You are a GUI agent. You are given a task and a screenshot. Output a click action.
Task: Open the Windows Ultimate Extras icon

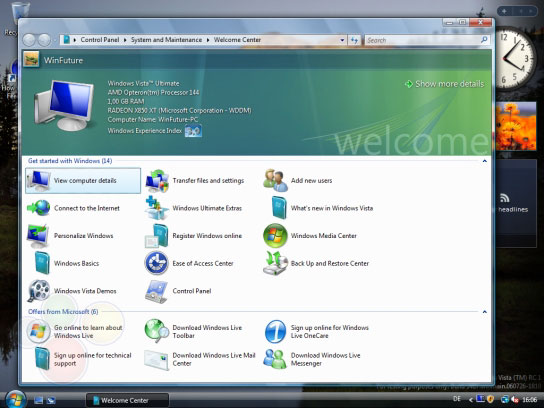(x=157, y=208)
